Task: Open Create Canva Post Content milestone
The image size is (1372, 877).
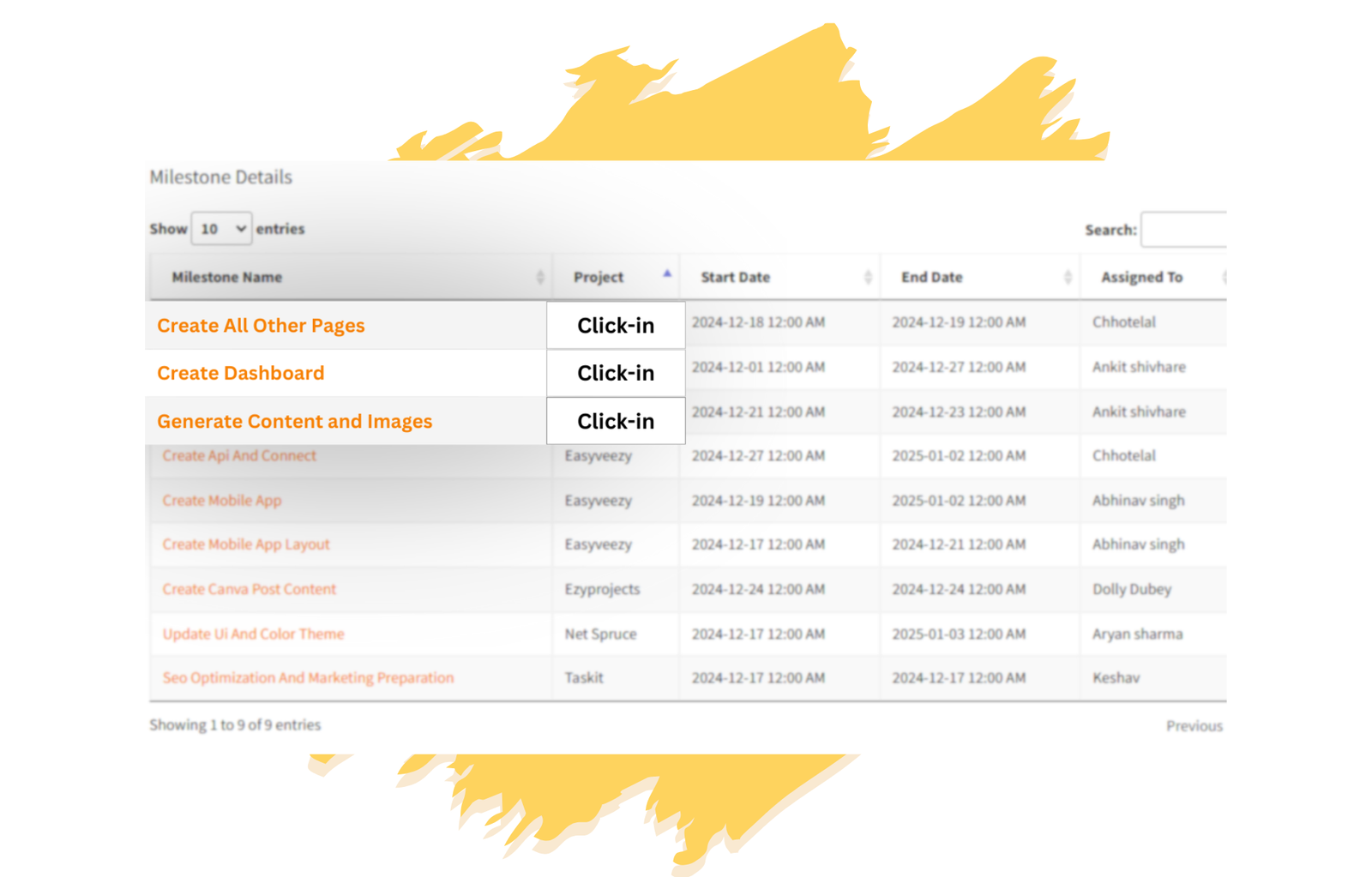Action: coord(249,589)
